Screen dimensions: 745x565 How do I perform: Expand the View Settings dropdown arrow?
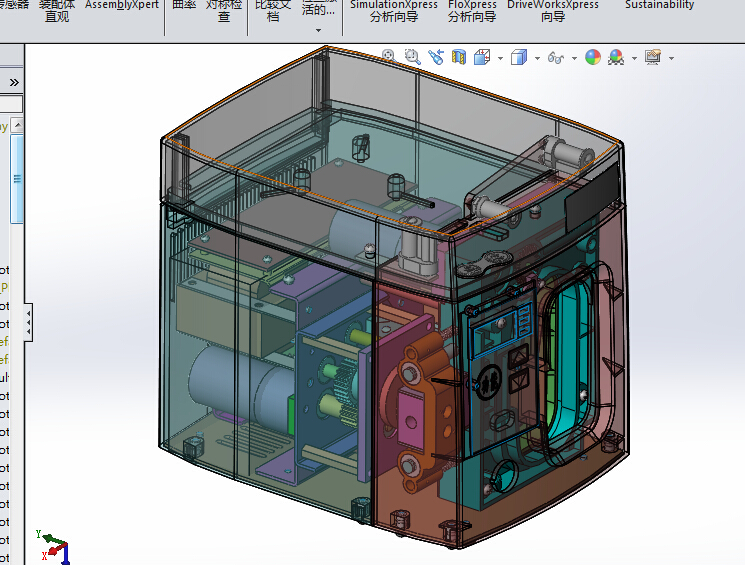(x=671, y=58)
